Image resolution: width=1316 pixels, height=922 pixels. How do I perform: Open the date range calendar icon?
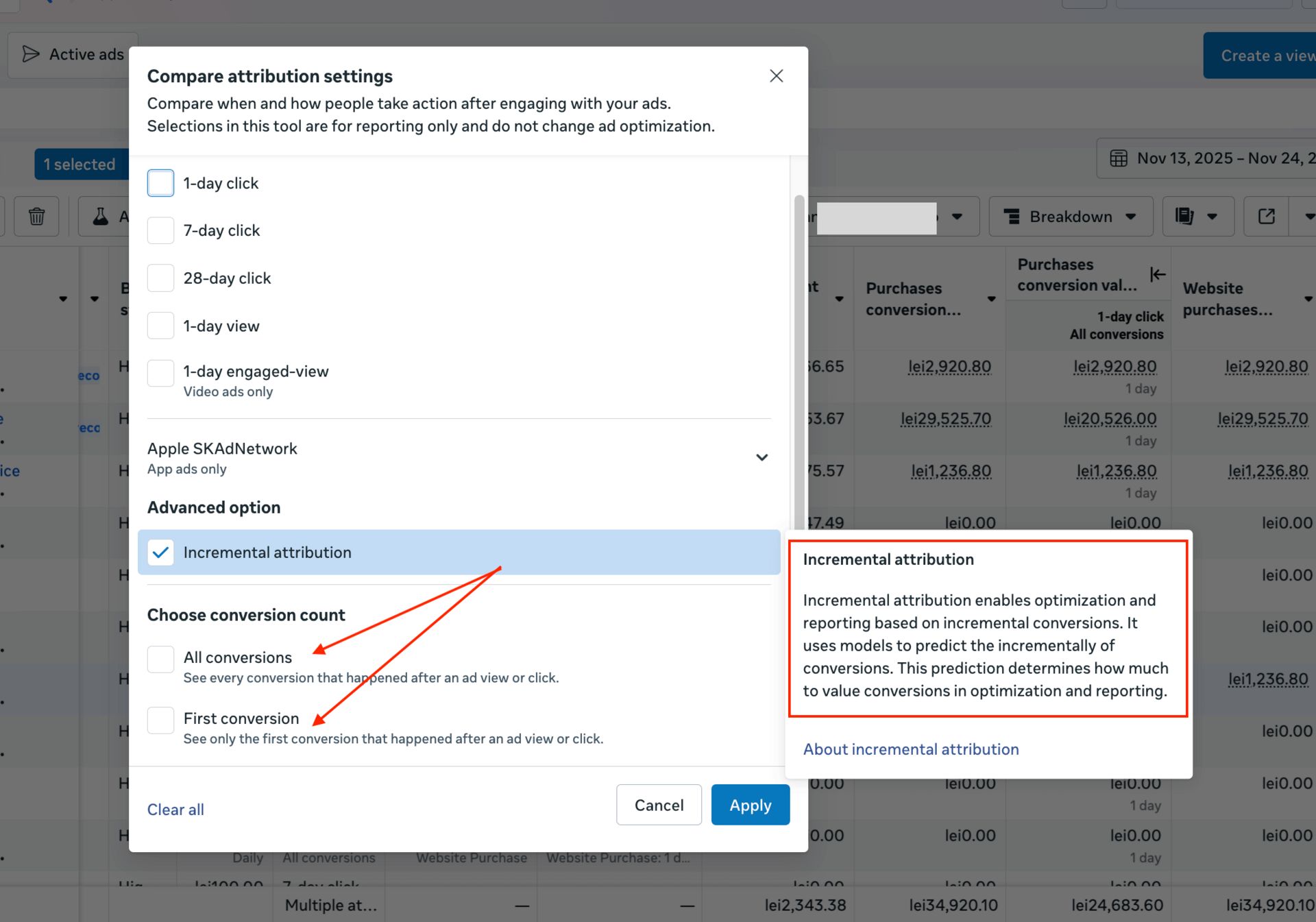pos(1118,158)
